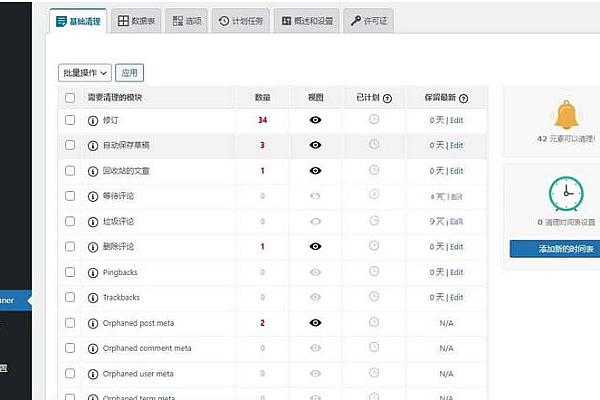Check the 自动保存草稿 row checkbox
This screenshot has height=400, width=600.
[x=70, y=145]
